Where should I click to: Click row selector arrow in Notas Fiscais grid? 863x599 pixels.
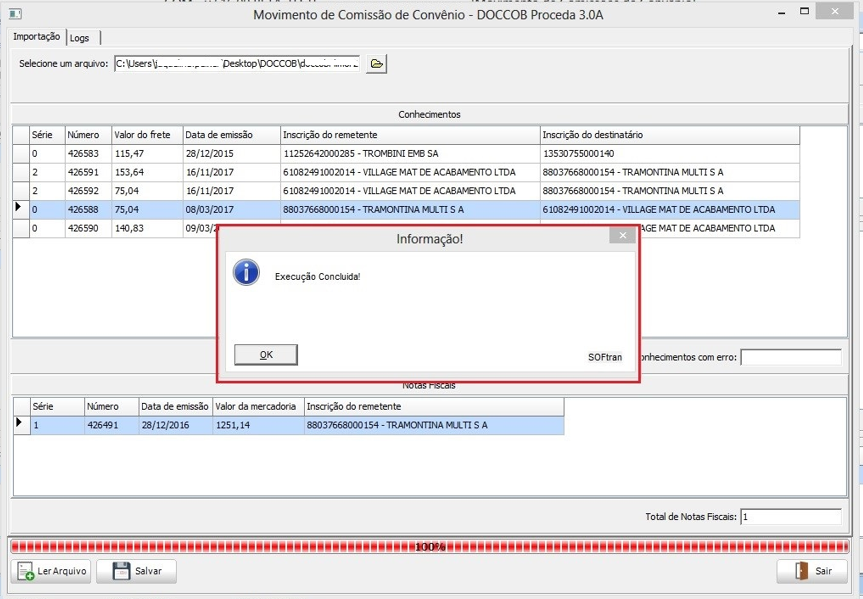click(x=21, y=425)
